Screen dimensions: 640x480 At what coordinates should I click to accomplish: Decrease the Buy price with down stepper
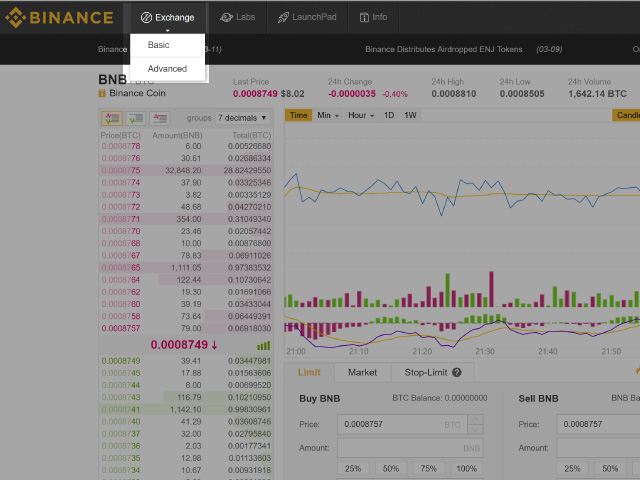476,429
